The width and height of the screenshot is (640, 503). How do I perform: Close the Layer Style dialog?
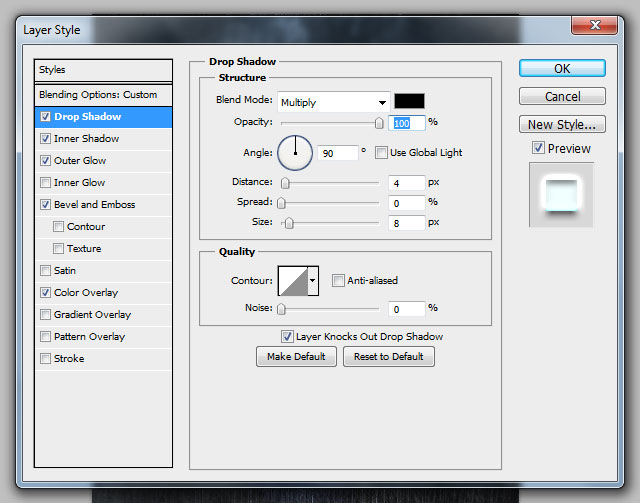coord(594,26)
